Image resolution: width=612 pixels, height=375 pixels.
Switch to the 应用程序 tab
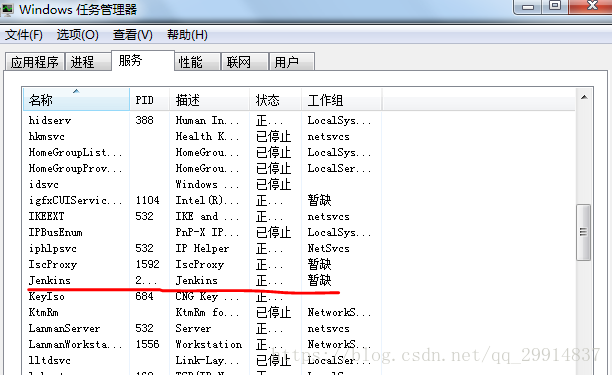[x=35, y=62]
